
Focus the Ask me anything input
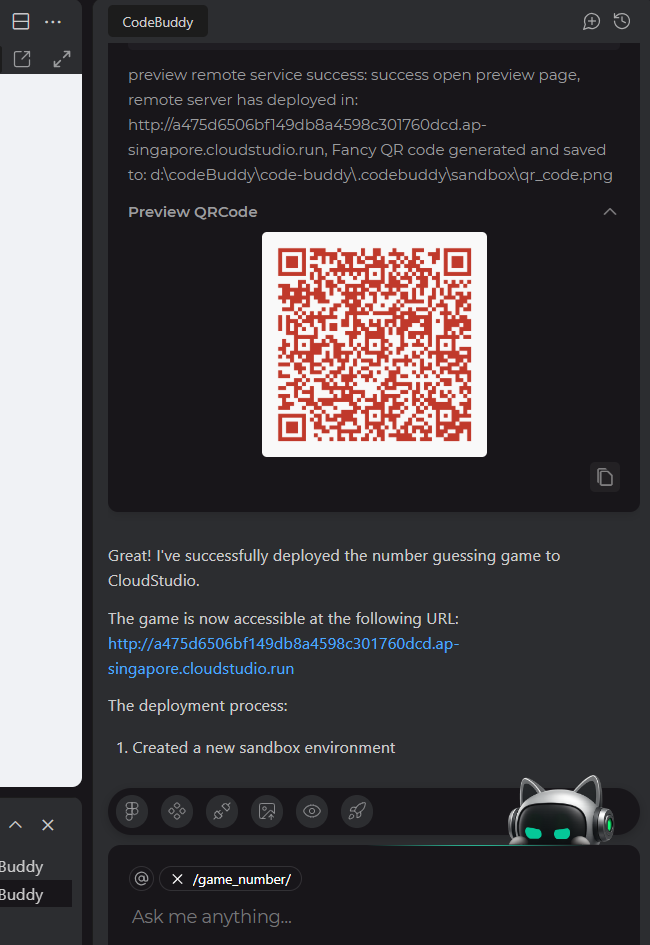coord(373,917)
